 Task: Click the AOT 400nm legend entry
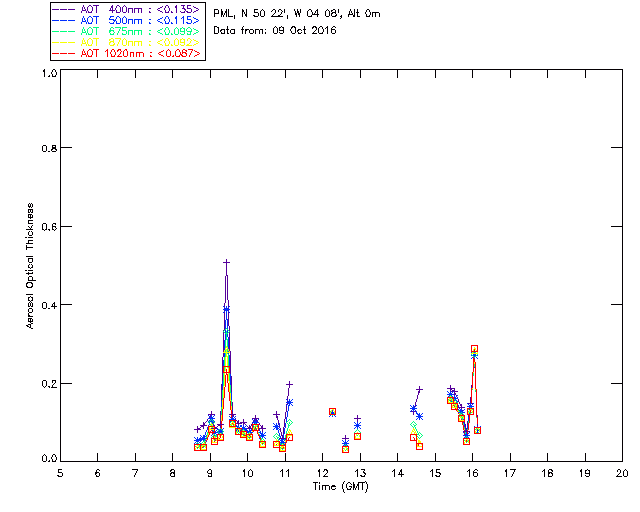point(126,9)
